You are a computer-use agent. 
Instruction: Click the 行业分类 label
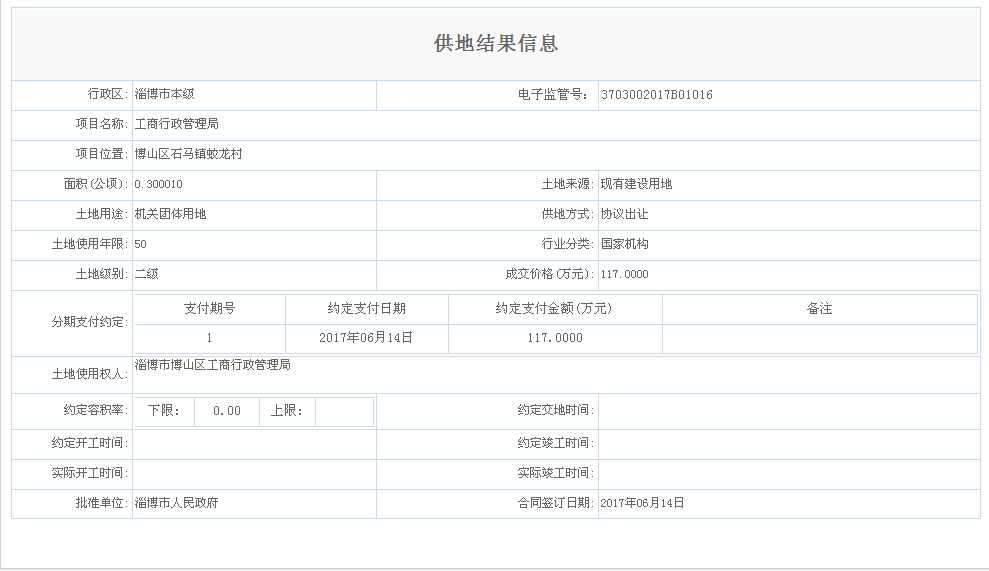(x=567, y=244)
